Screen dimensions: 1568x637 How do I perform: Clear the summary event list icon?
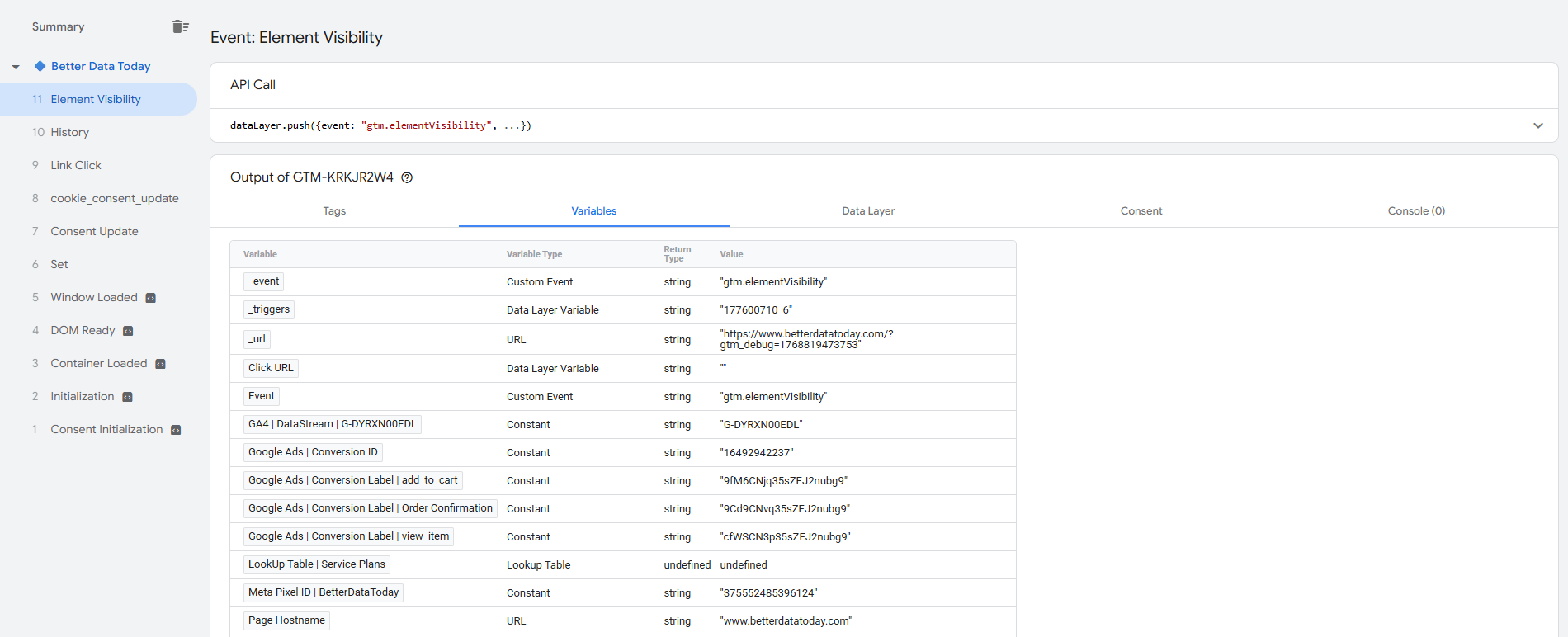click(x=181, y=26)
